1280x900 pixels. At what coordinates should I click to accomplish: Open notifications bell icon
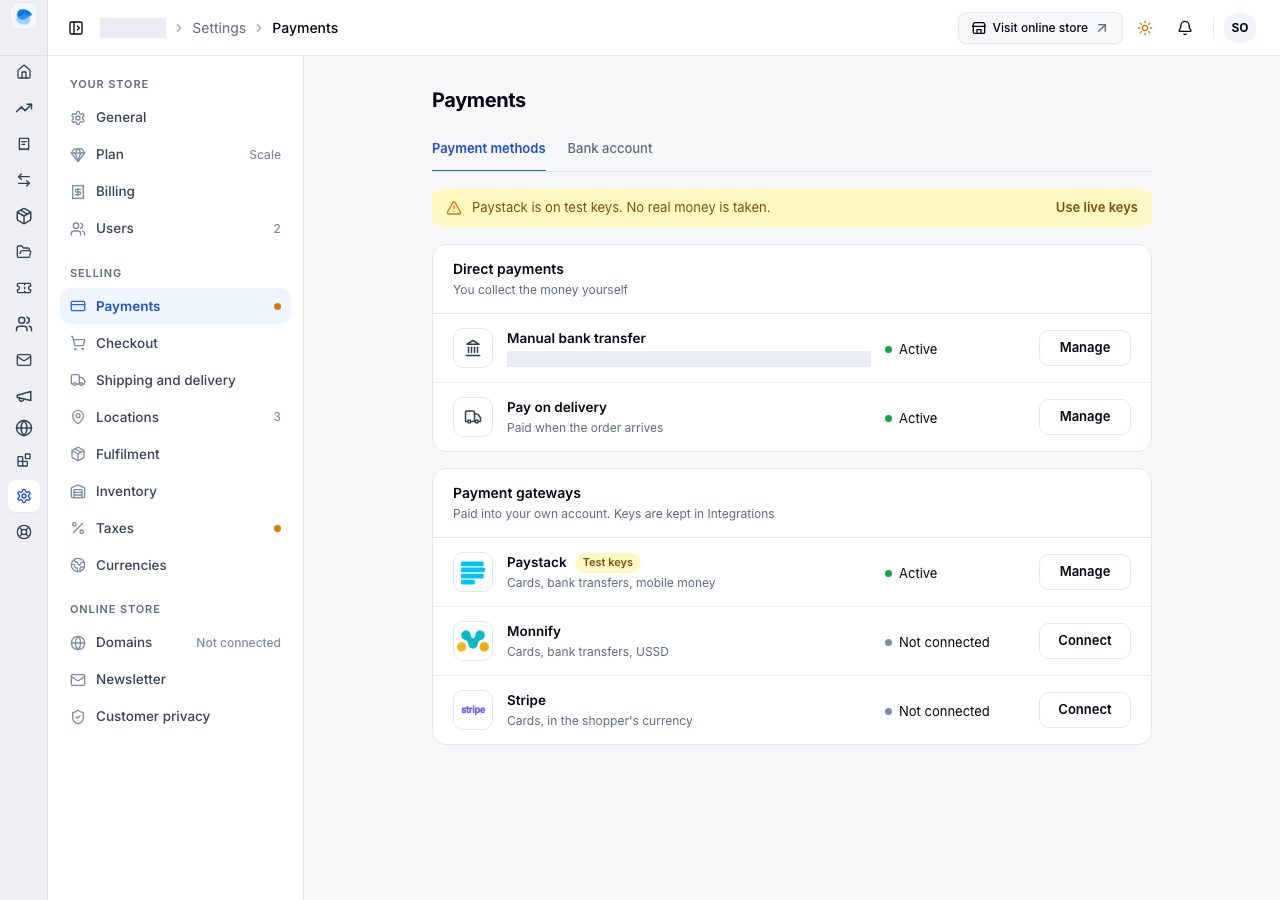[x=1185, y=28]
